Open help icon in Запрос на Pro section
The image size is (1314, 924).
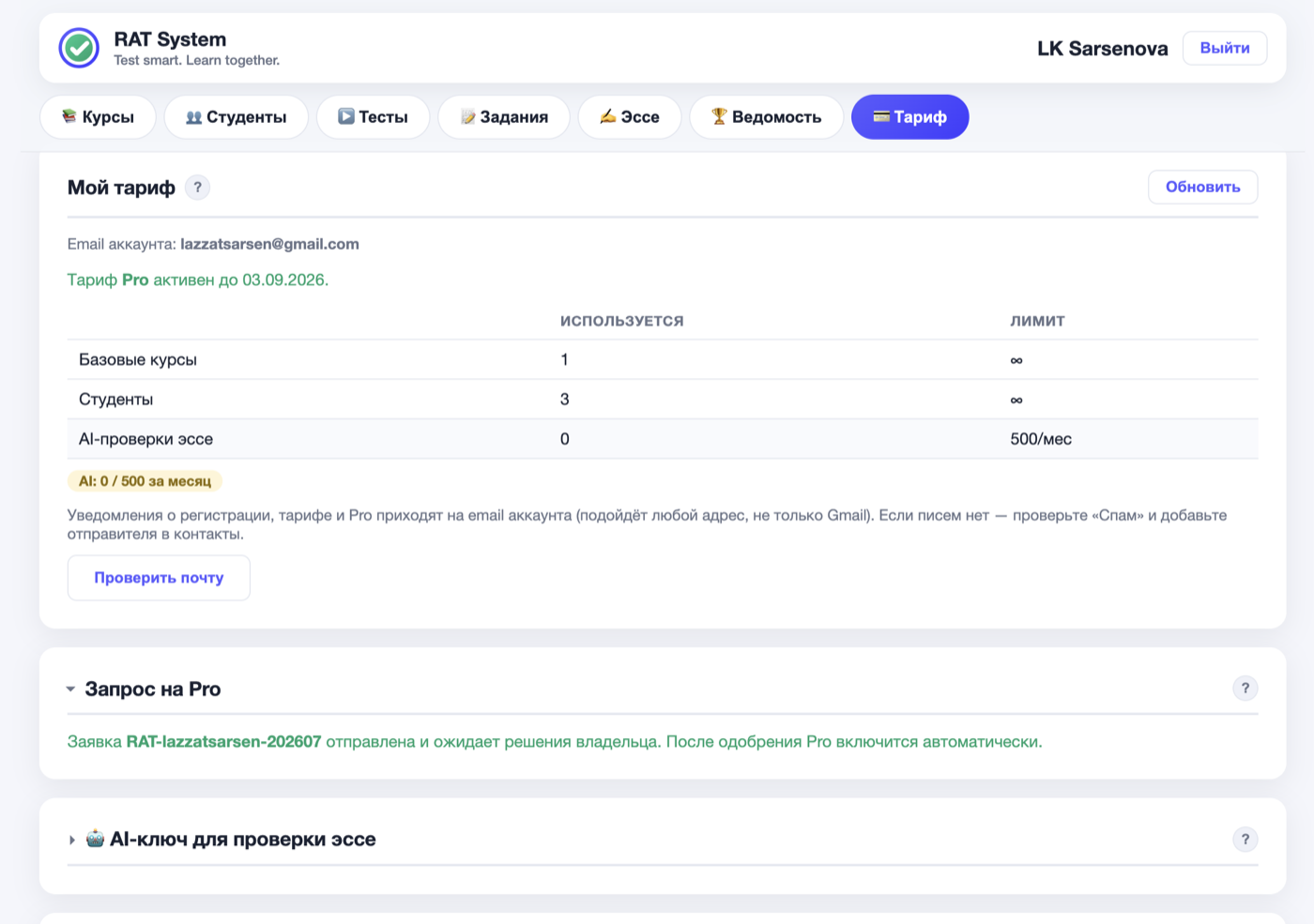1245,689
